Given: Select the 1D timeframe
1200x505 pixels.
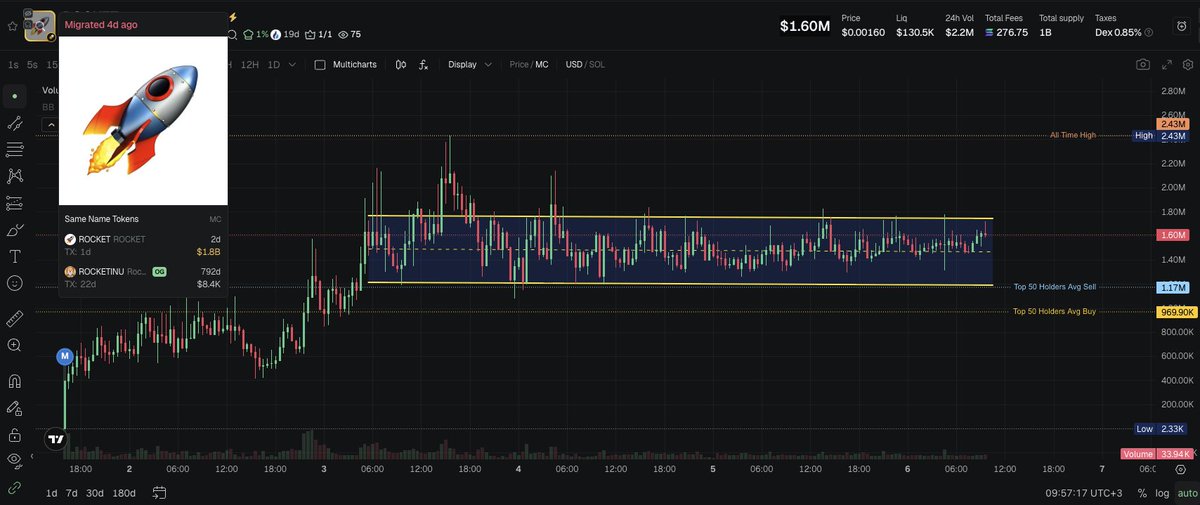Looking at the screenshot, I should point(273,65).
